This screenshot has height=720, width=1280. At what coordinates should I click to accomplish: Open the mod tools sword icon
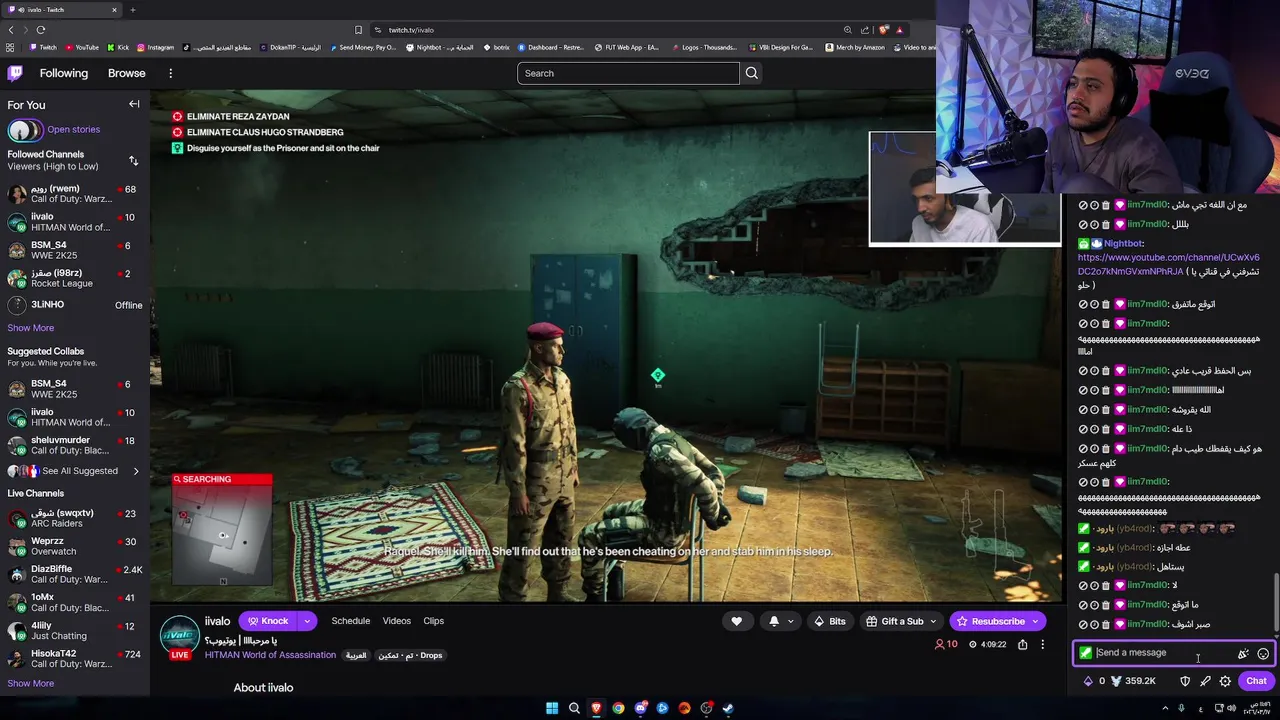tap(1205, 681)
